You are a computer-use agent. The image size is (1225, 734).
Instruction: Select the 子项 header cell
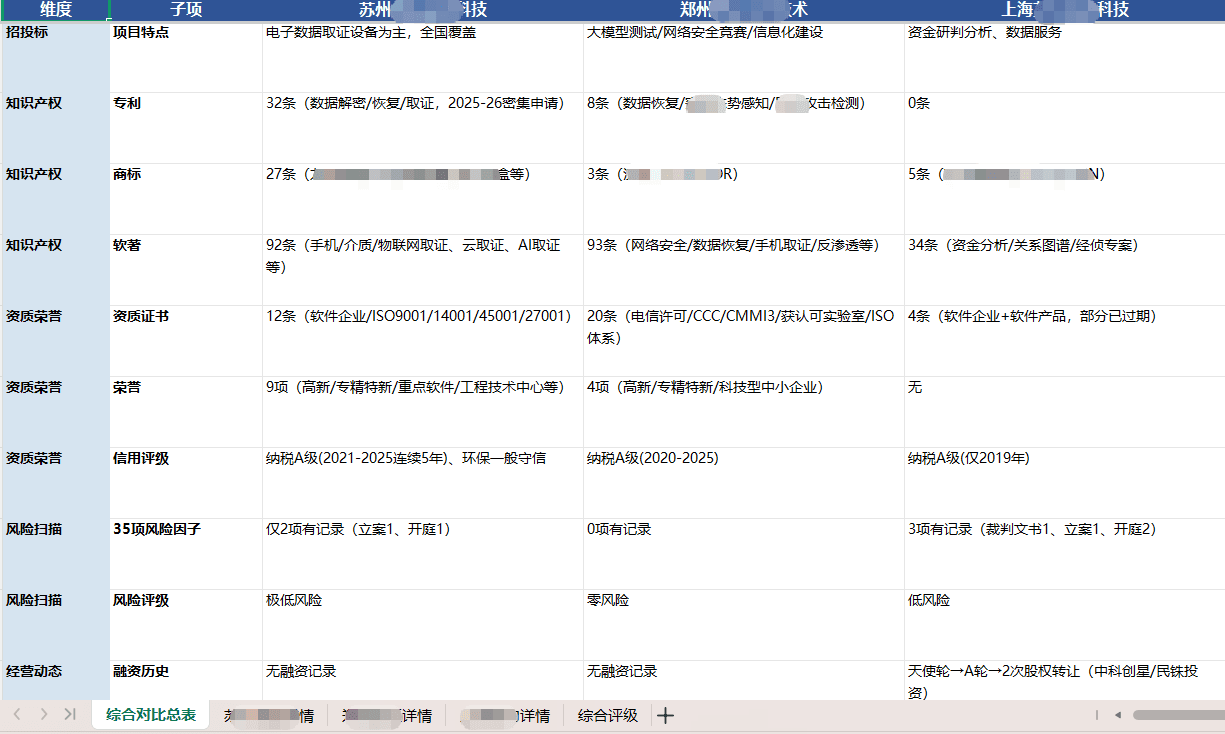(x=186, y=10)
